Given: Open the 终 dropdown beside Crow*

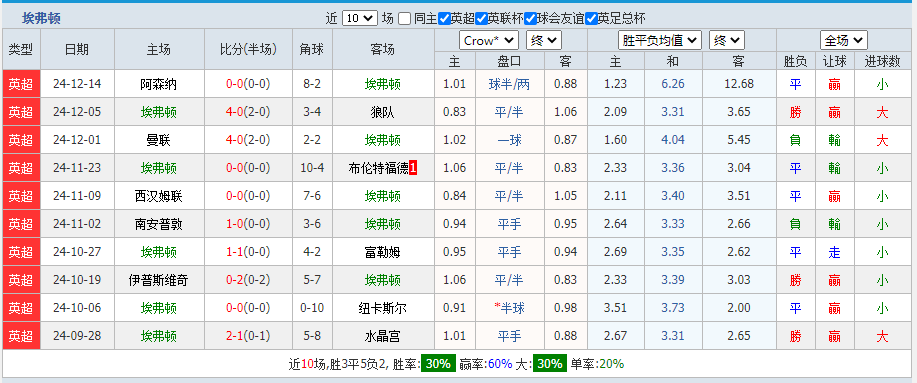Looking at the screenshot, I should tap(544, 40).
